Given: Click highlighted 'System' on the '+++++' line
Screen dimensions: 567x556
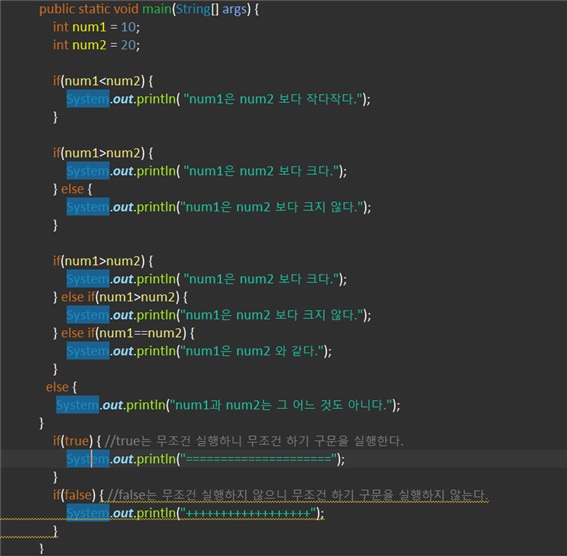Looking at the screenshot, I should point(88,513).
